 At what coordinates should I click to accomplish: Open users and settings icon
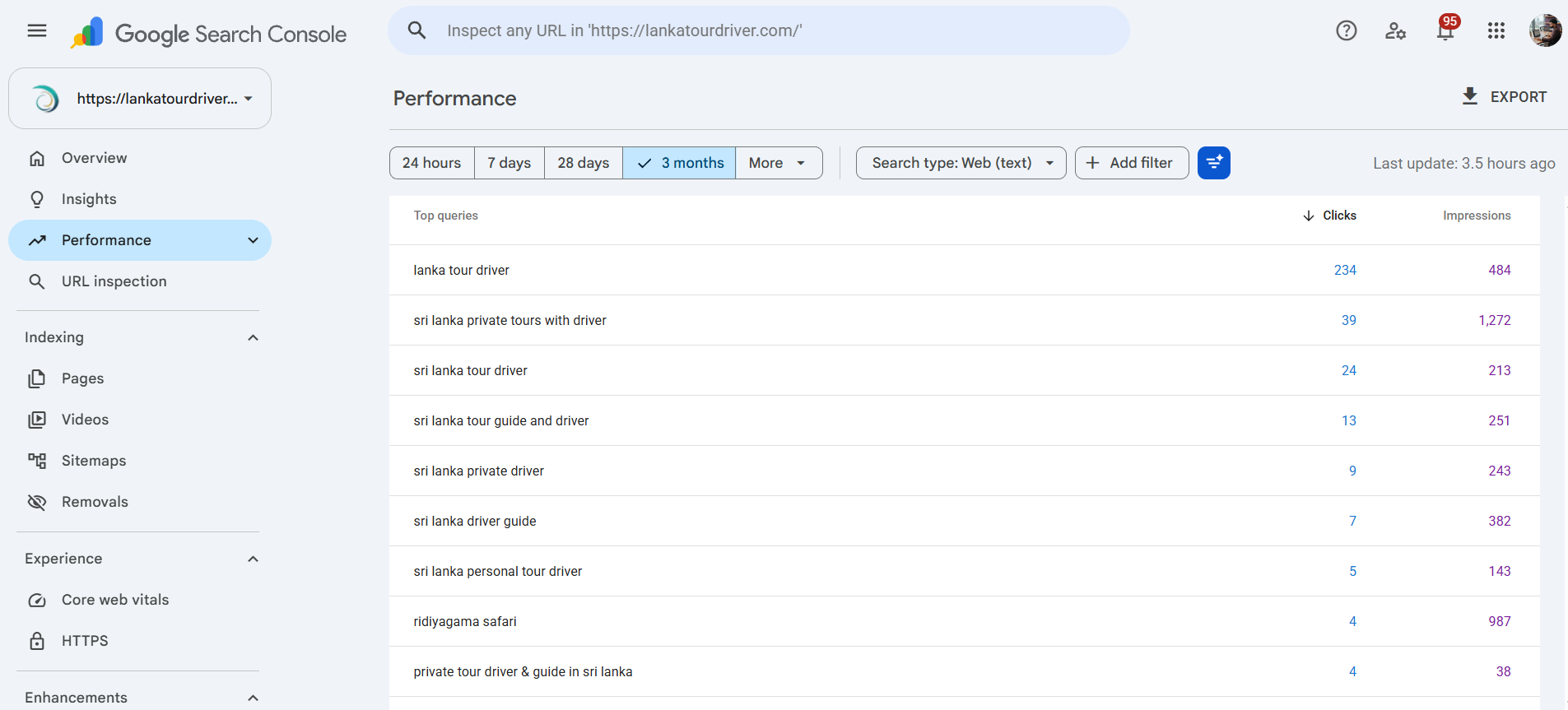pos(1396,30)
